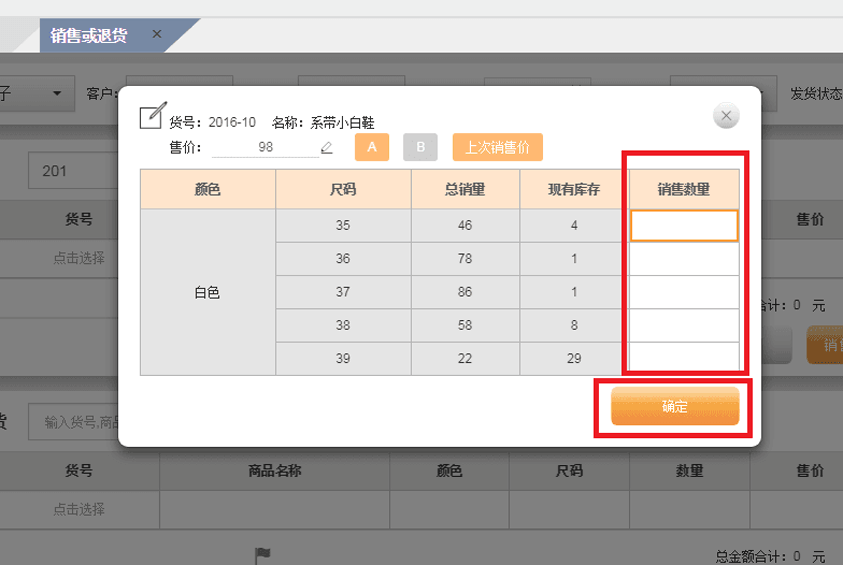Select the 销售数量 input for size 37
Image resolution: width=843 pixels, height=565 pixels.
click(x=684, y=292)
